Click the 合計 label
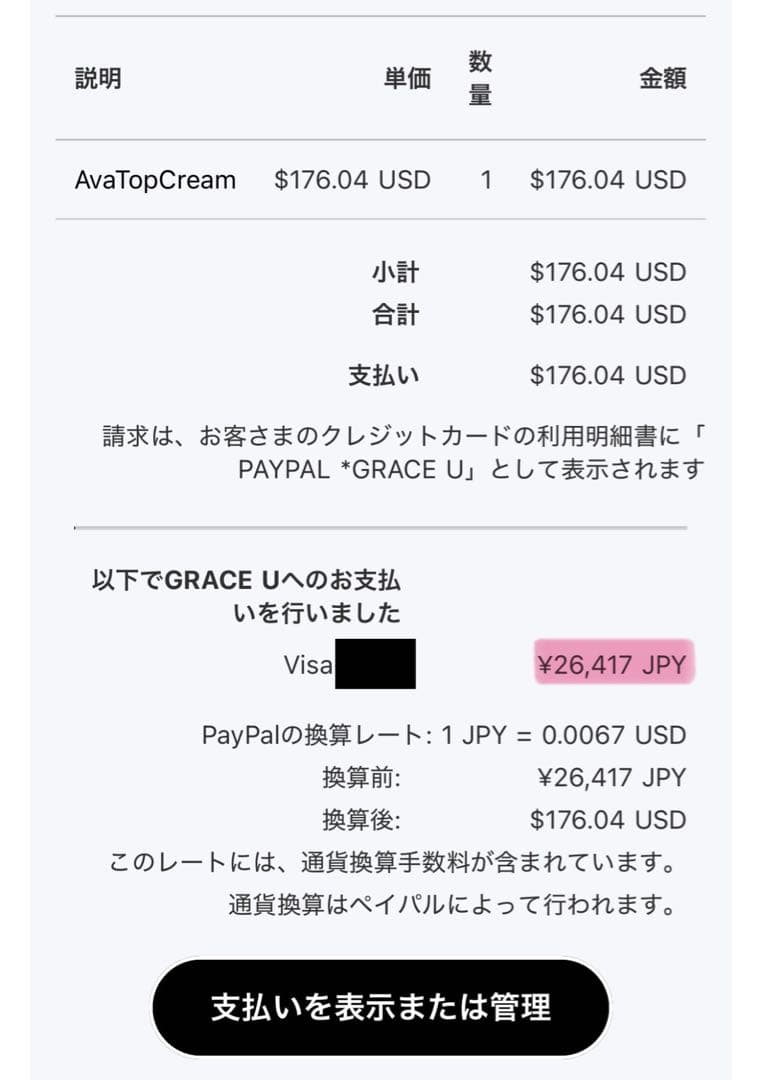Image resolution: width=762 pixels, height=1080 pixels. pos(395,315)
